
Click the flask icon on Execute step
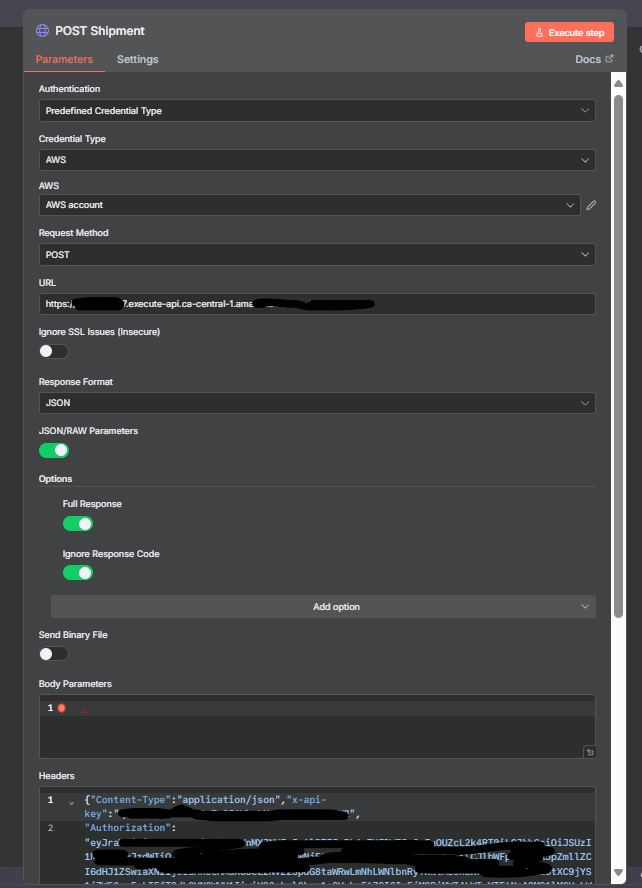coord(539,33)
